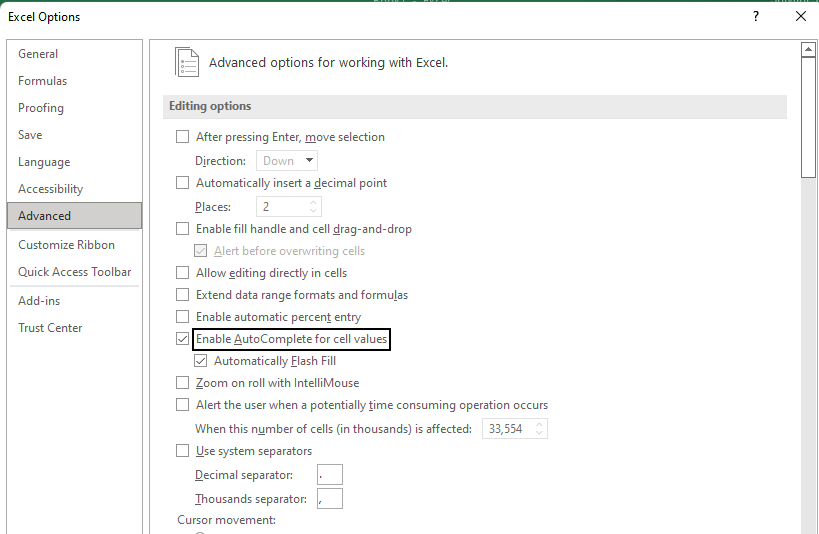819x534 pixels.
Task: Toggle 'Automatically insert a decimal point'
Action: (182, 183)
